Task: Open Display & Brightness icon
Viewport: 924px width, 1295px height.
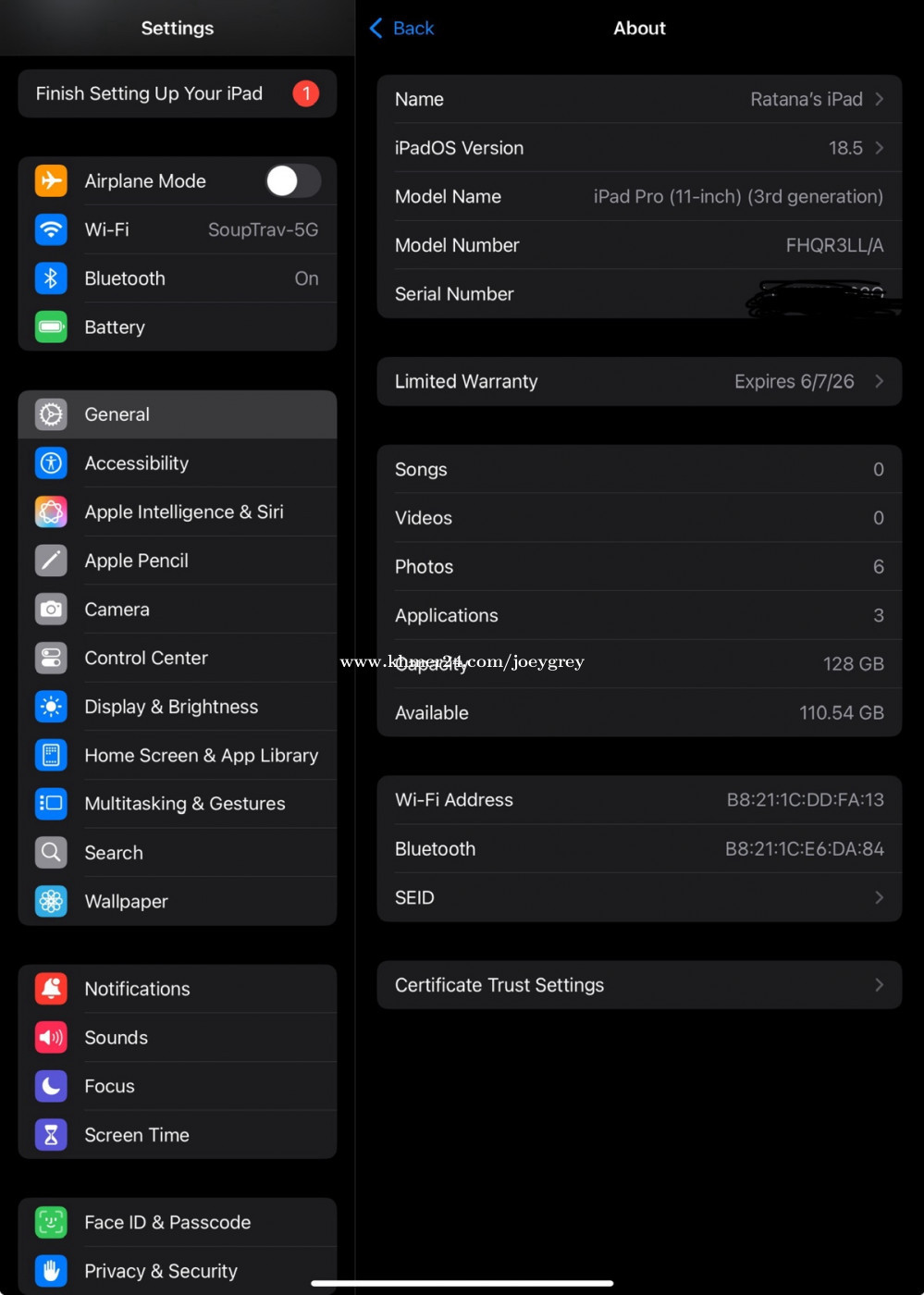Action: [51, 707]
